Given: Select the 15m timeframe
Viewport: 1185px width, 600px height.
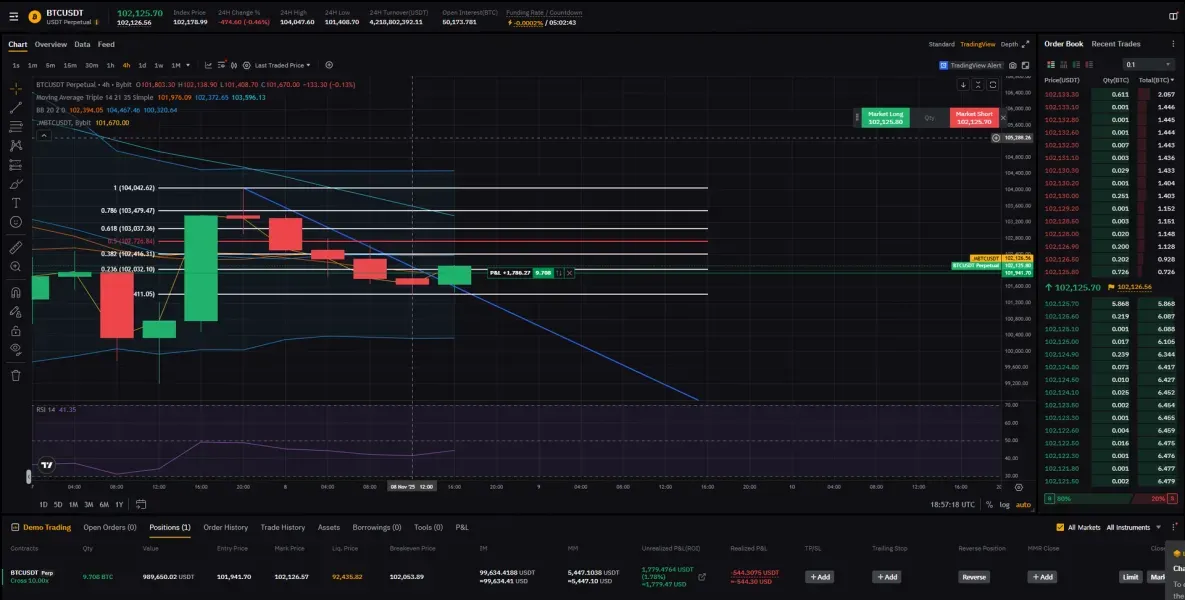Looking at the screenshot, I should (x=70, y=65).
